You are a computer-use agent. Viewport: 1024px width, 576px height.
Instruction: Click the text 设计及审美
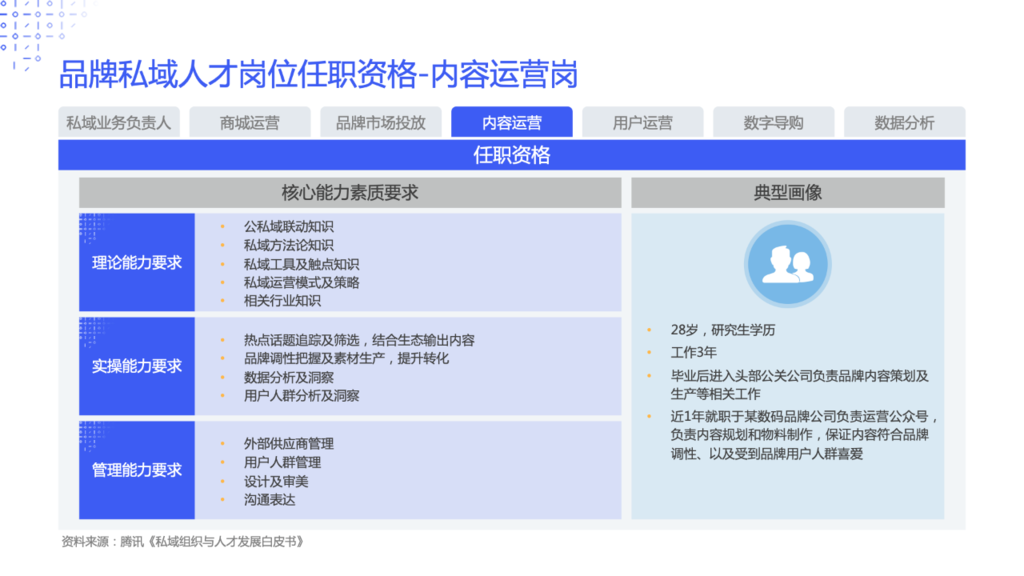point(276,481)
